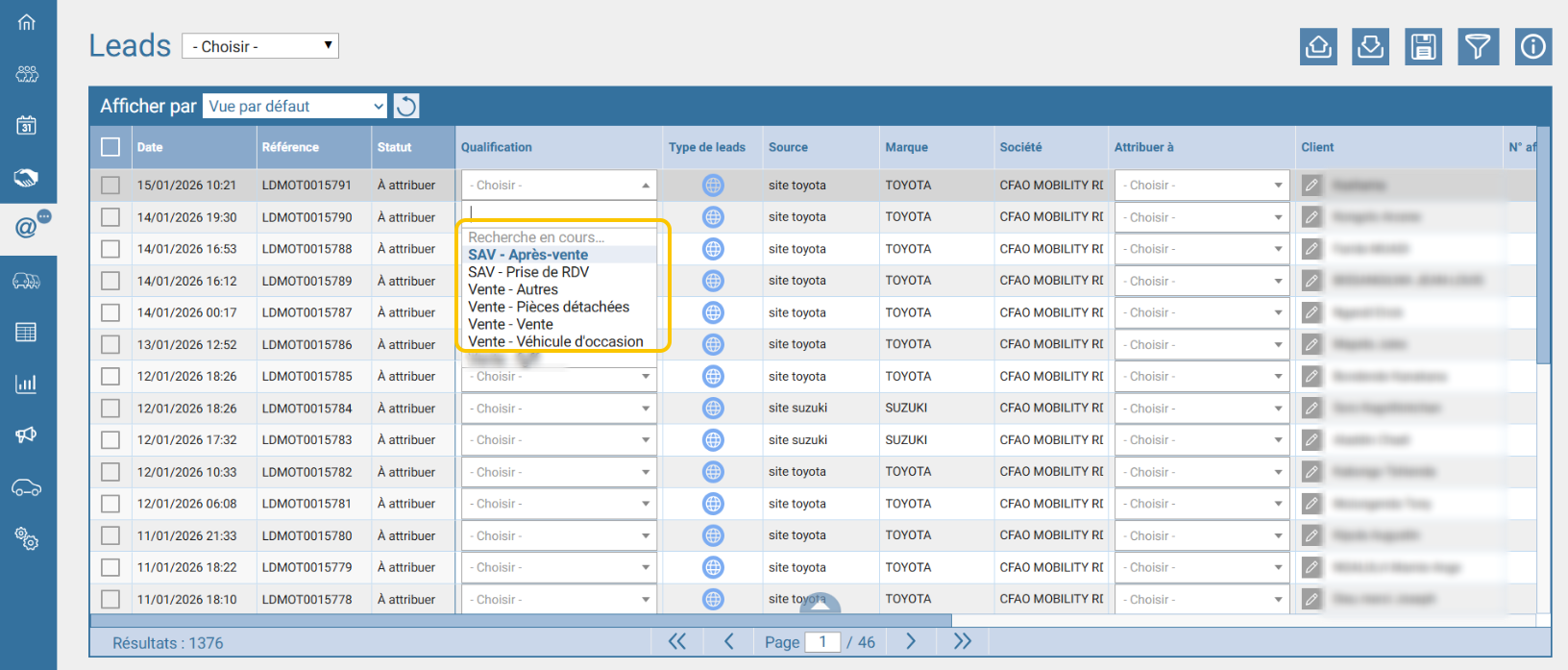The height and width of the screenshot is (670, 1568).
Task: Click the page number input field
Action: click(x=822, y=642)
